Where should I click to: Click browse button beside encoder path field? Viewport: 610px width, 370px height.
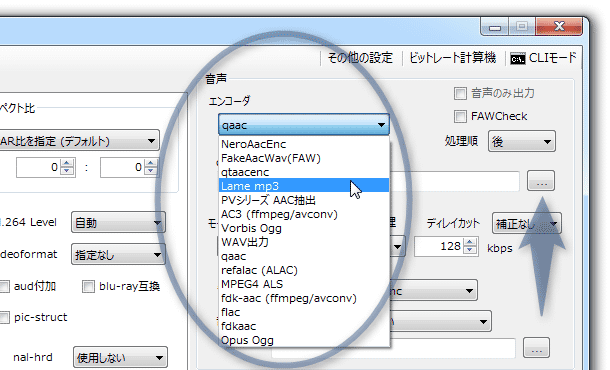541,181
